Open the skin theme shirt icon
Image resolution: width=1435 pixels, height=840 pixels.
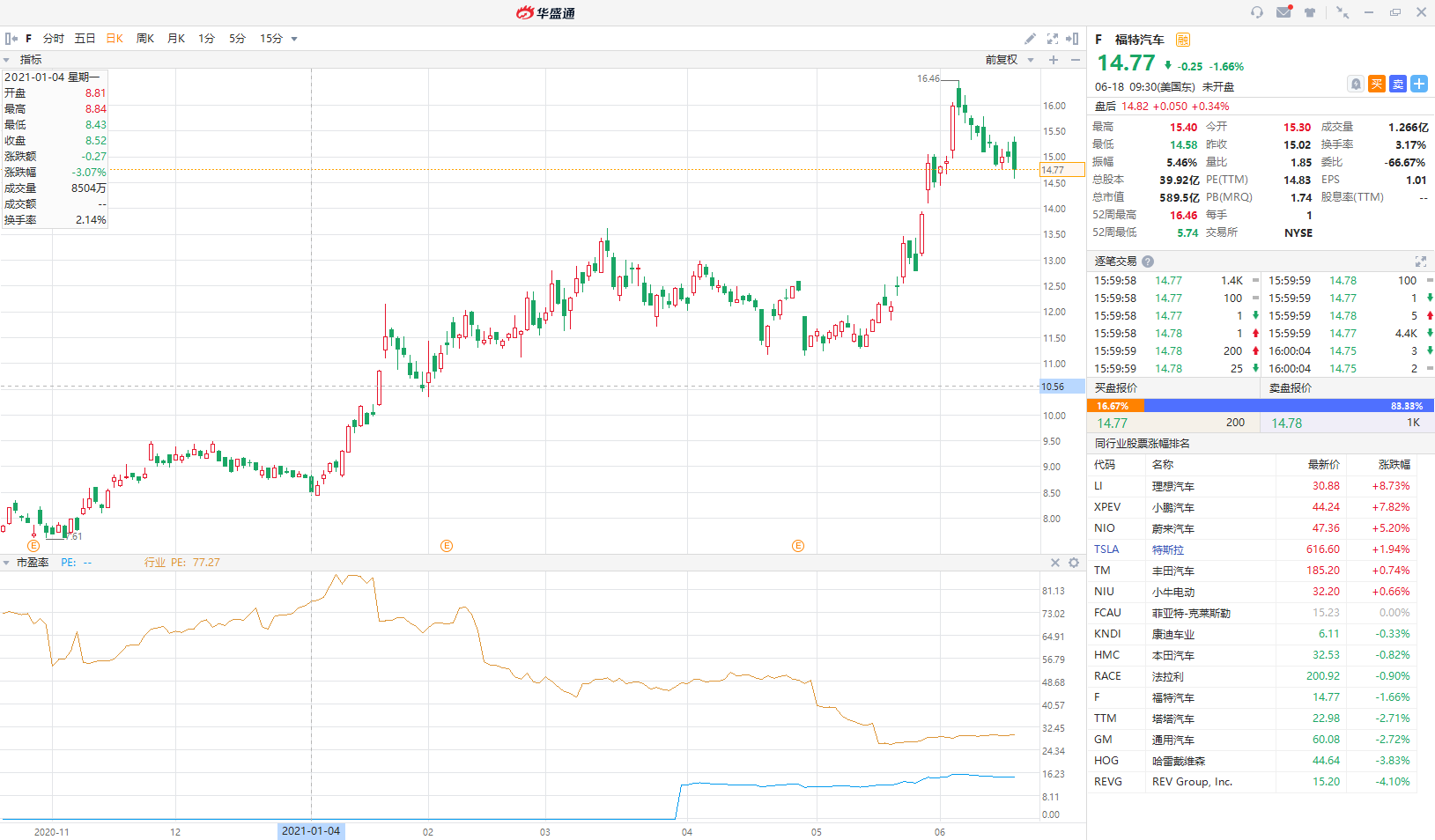click(1310, 12)
